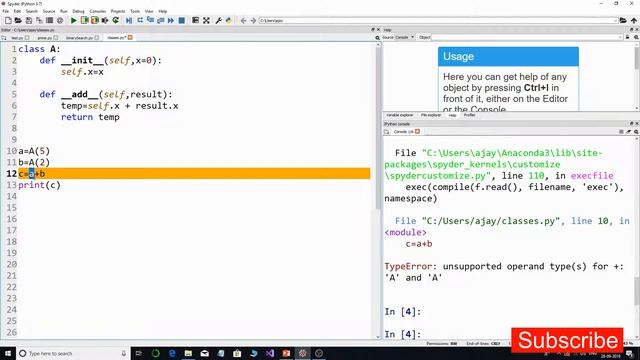This screenshot has width=640, height=360.
Task: Open Source Console dropdown in Help pane
Action: point(404,37)
